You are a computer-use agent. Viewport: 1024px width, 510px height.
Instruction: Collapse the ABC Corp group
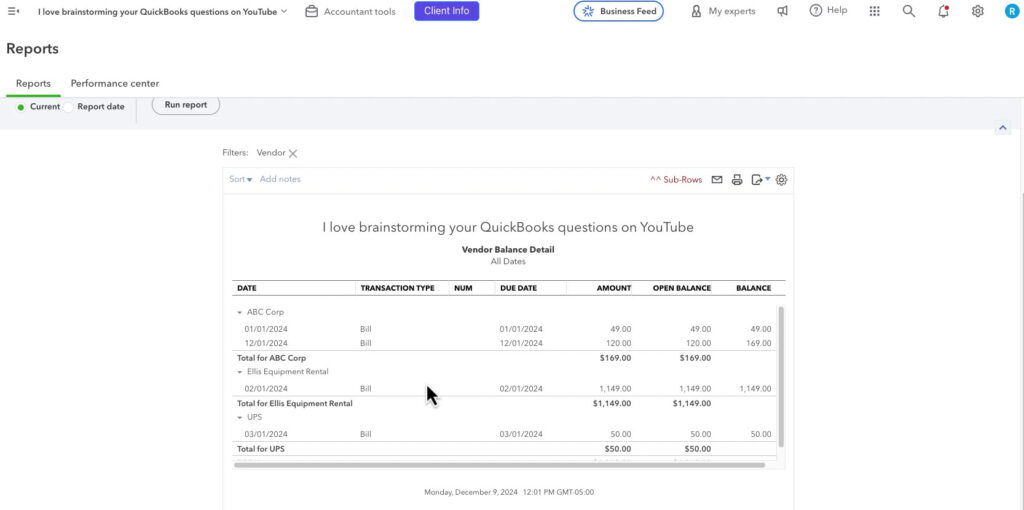pyautogui.click(x=240, y=313)
